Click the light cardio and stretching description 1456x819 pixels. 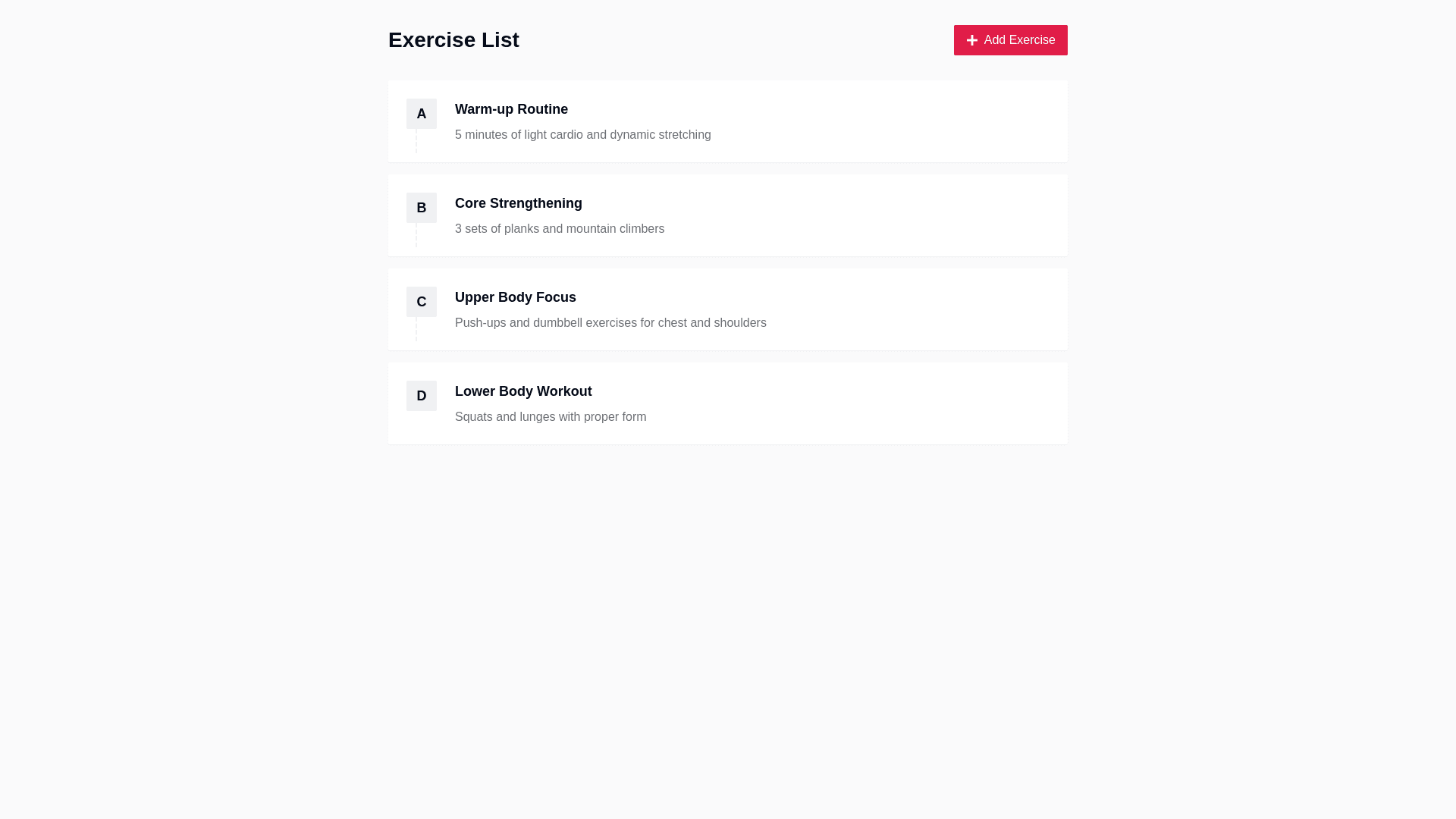(x=582, y=135)
